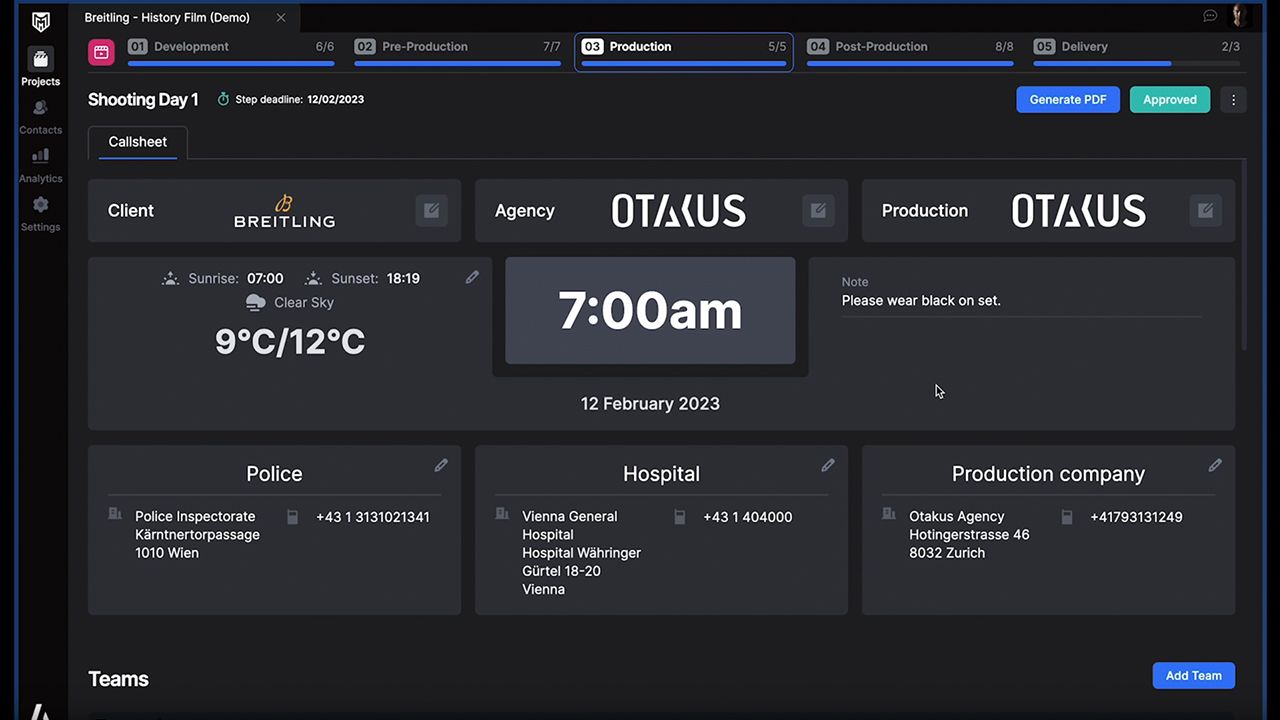Click the pink calendar icon
Screen dimensions: 1280x720
click(101, 52)
